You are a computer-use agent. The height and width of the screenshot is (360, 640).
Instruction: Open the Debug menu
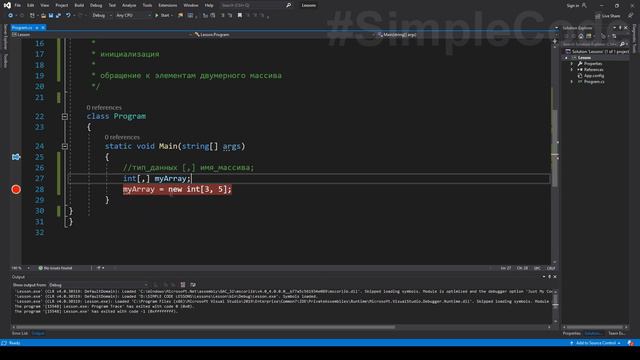point(96,5)
